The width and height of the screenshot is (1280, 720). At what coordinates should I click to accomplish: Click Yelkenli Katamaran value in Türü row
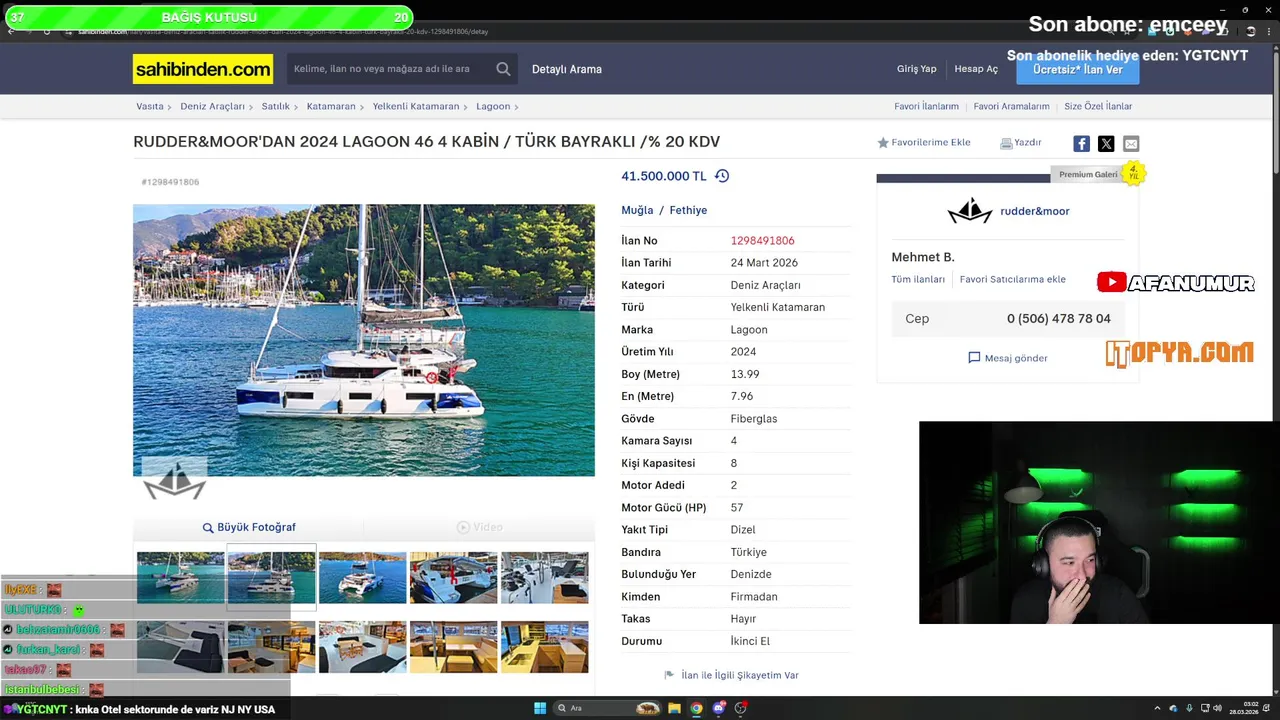tap(777, 307)
